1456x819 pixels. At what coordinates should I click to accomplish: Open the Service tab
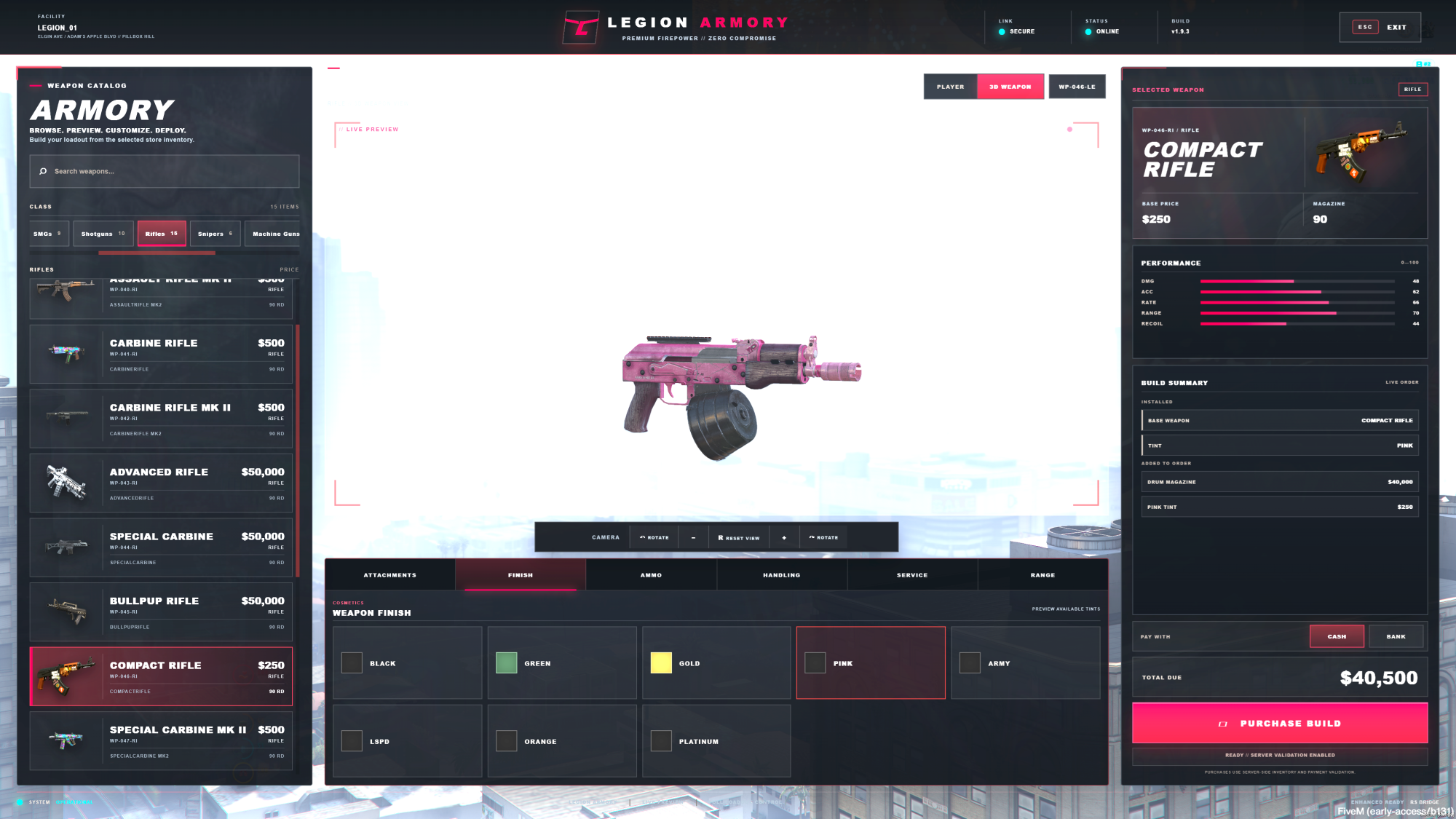[912, 575]
